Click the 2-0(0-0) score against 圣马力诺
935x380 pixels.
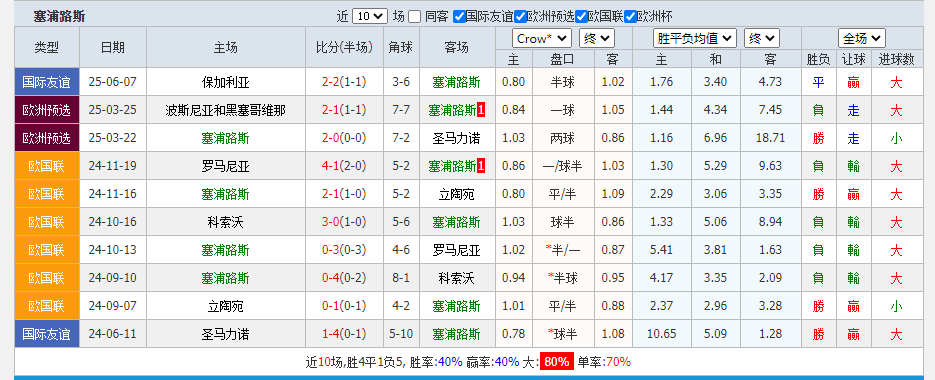[343, 138]
